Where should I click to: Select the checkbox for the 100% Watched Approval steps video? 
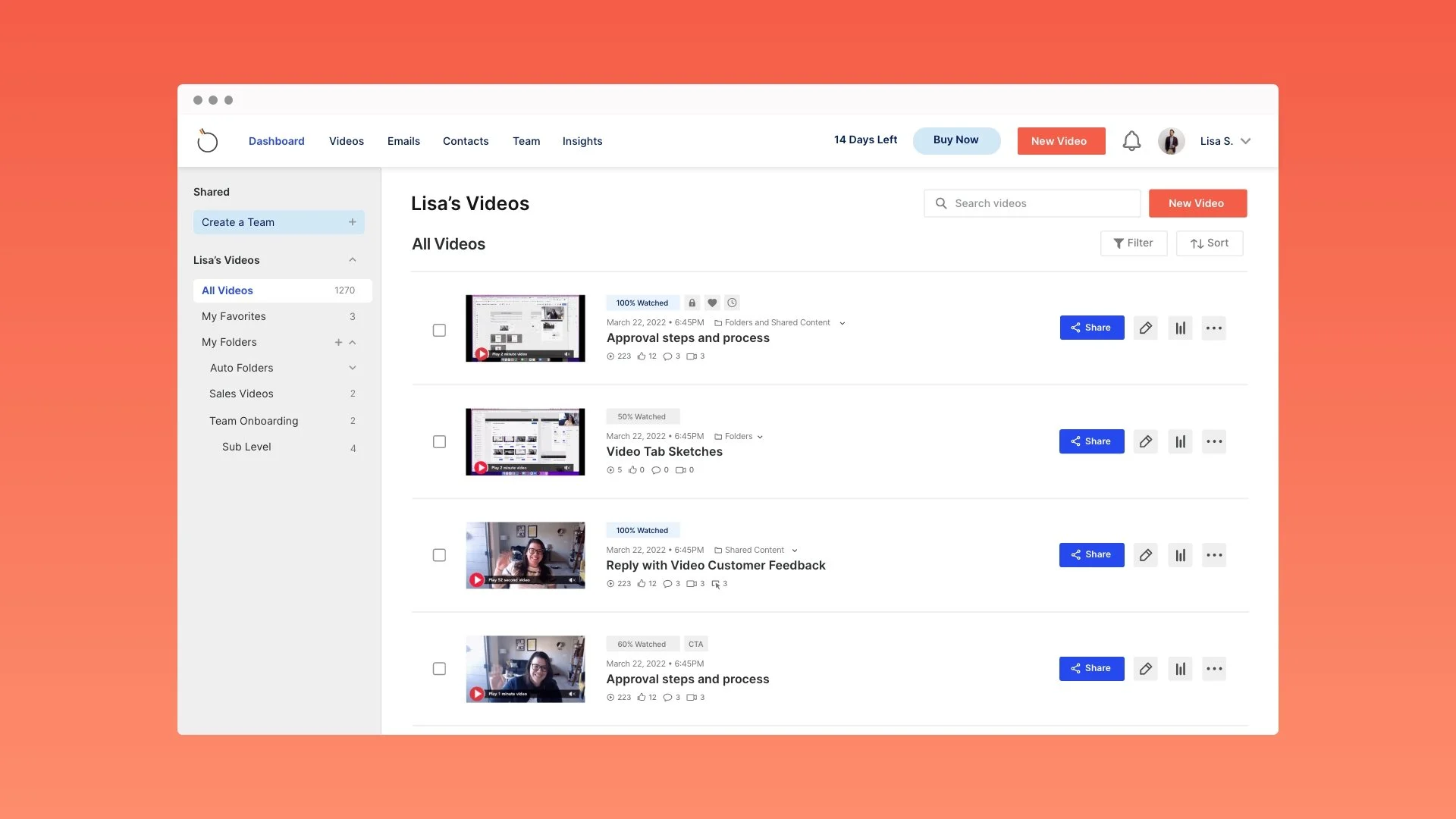click(439, 331)
